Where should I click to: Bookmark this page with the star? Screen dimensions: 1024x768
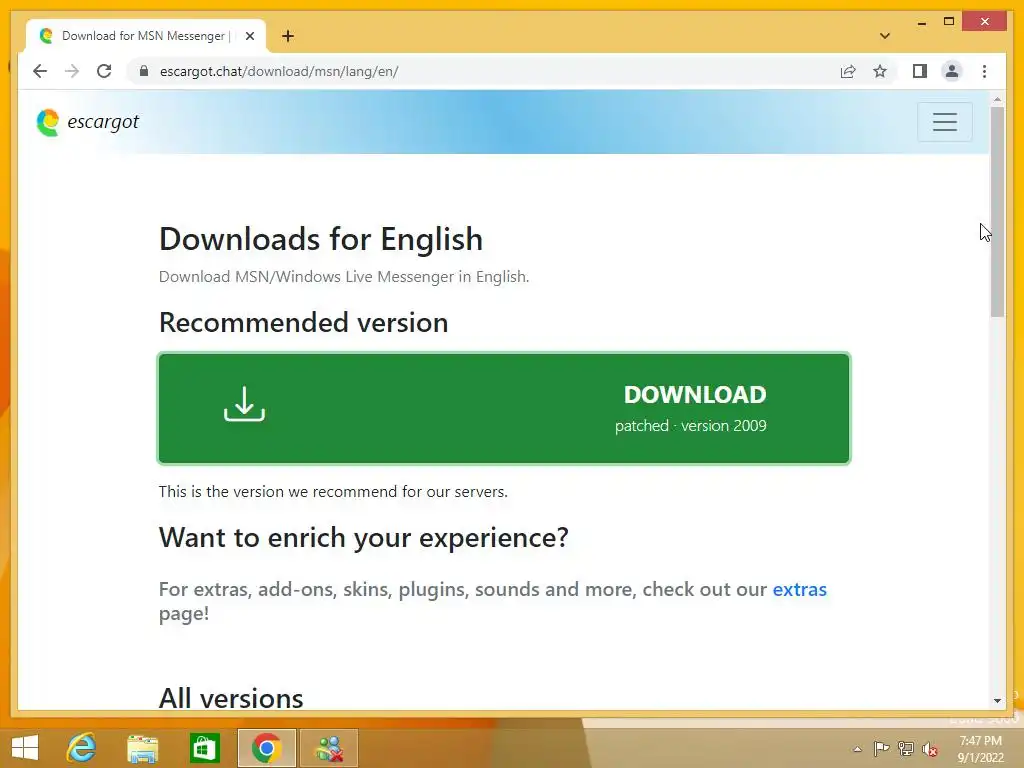click(x=880, y=71)
